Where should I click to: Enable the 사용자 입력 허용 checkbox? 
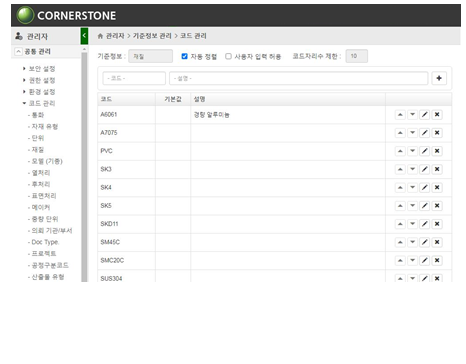[228, 56]
